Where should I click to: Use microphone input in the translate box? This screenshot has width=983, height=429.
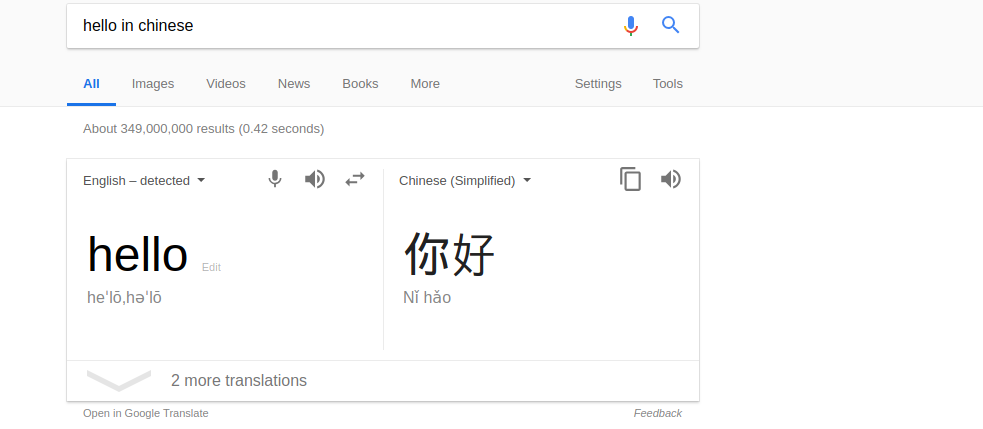[275, 179]
